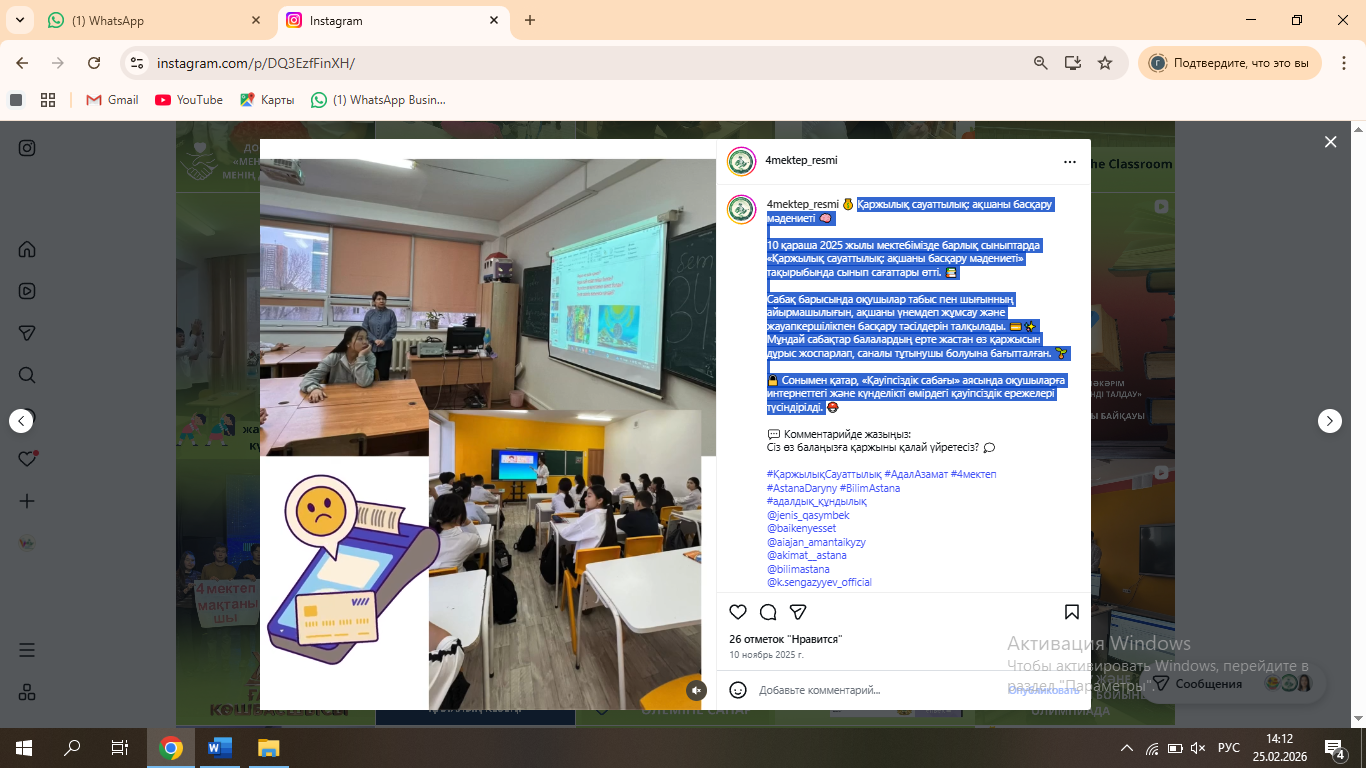This screenshot has height=768, width=1366.
Task: Click the Instagram logo in sidebar
Action: pyautogui.click(x=27, y=148)
